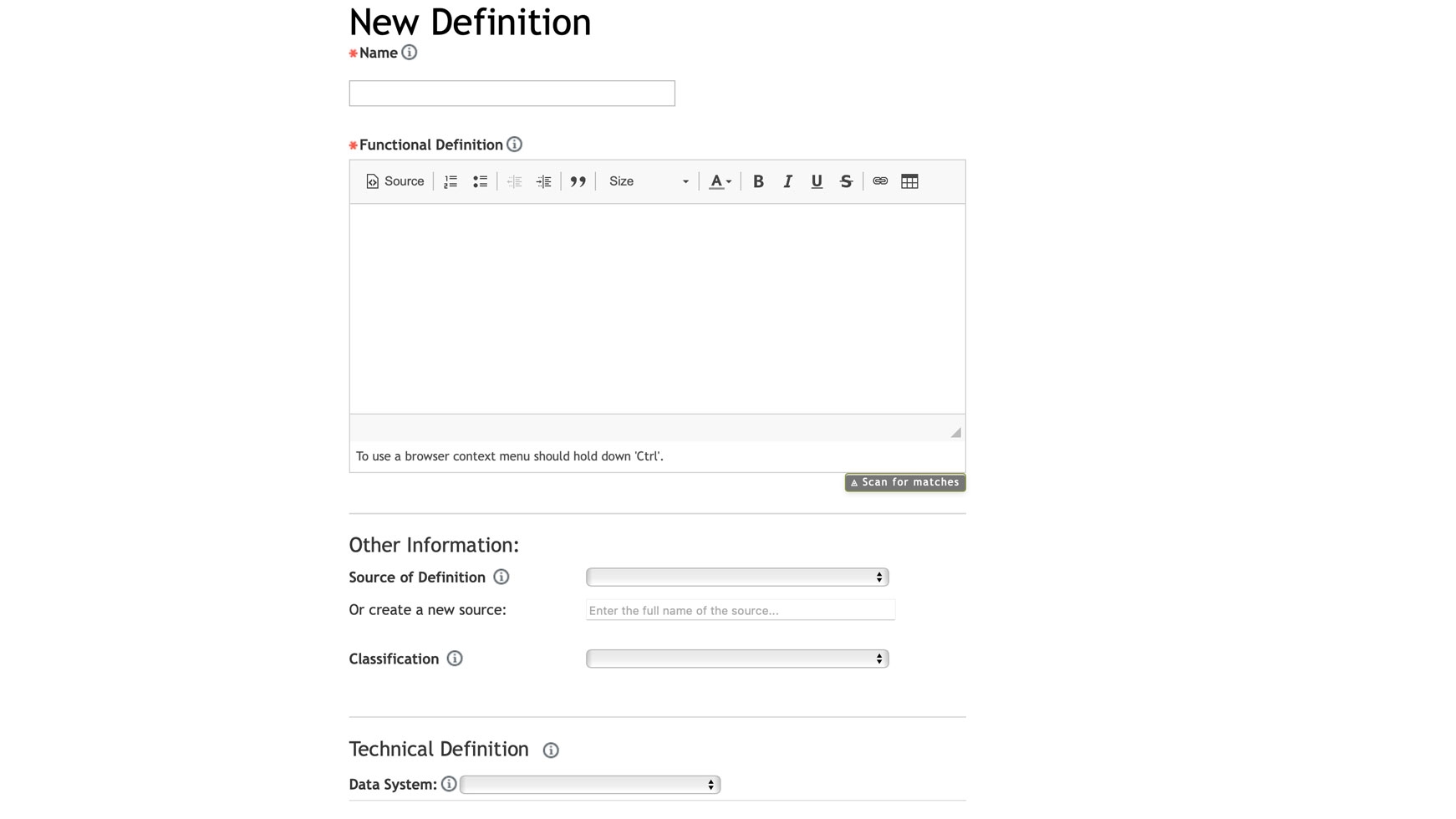Viewport: 1456px width, 819px height.
Task: Expand the Source of Definition dropdown
Action: (737, 577)
